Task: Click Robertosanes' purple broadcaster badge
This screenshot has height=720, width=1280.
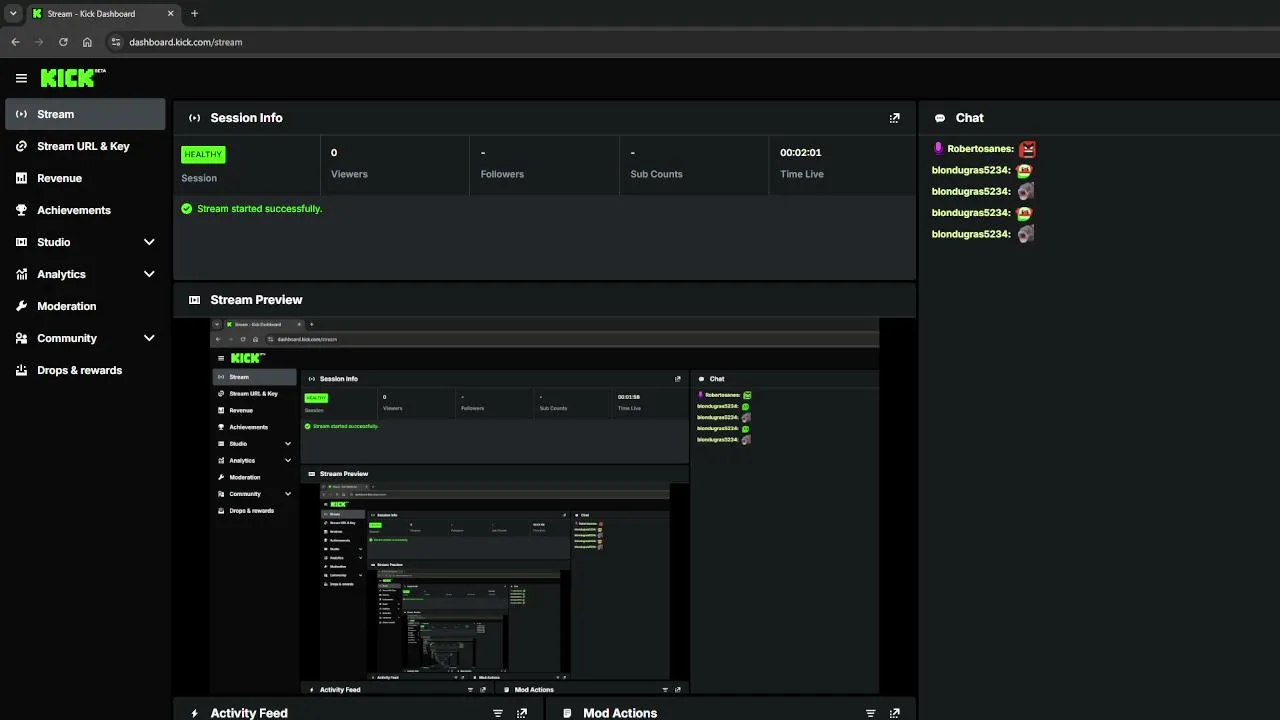Action: (x=938, y=148)
